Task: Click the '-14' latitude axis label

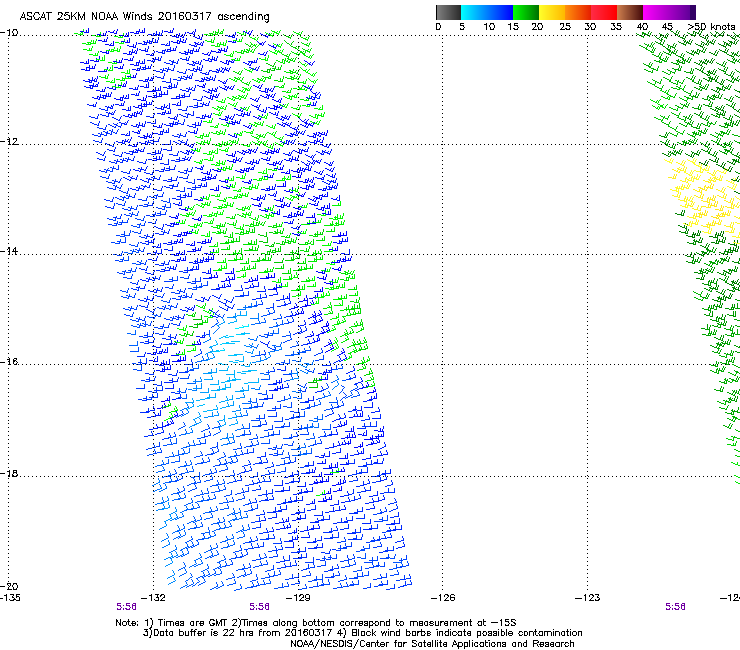Action: pyautogui.click(x=9, y=251)
